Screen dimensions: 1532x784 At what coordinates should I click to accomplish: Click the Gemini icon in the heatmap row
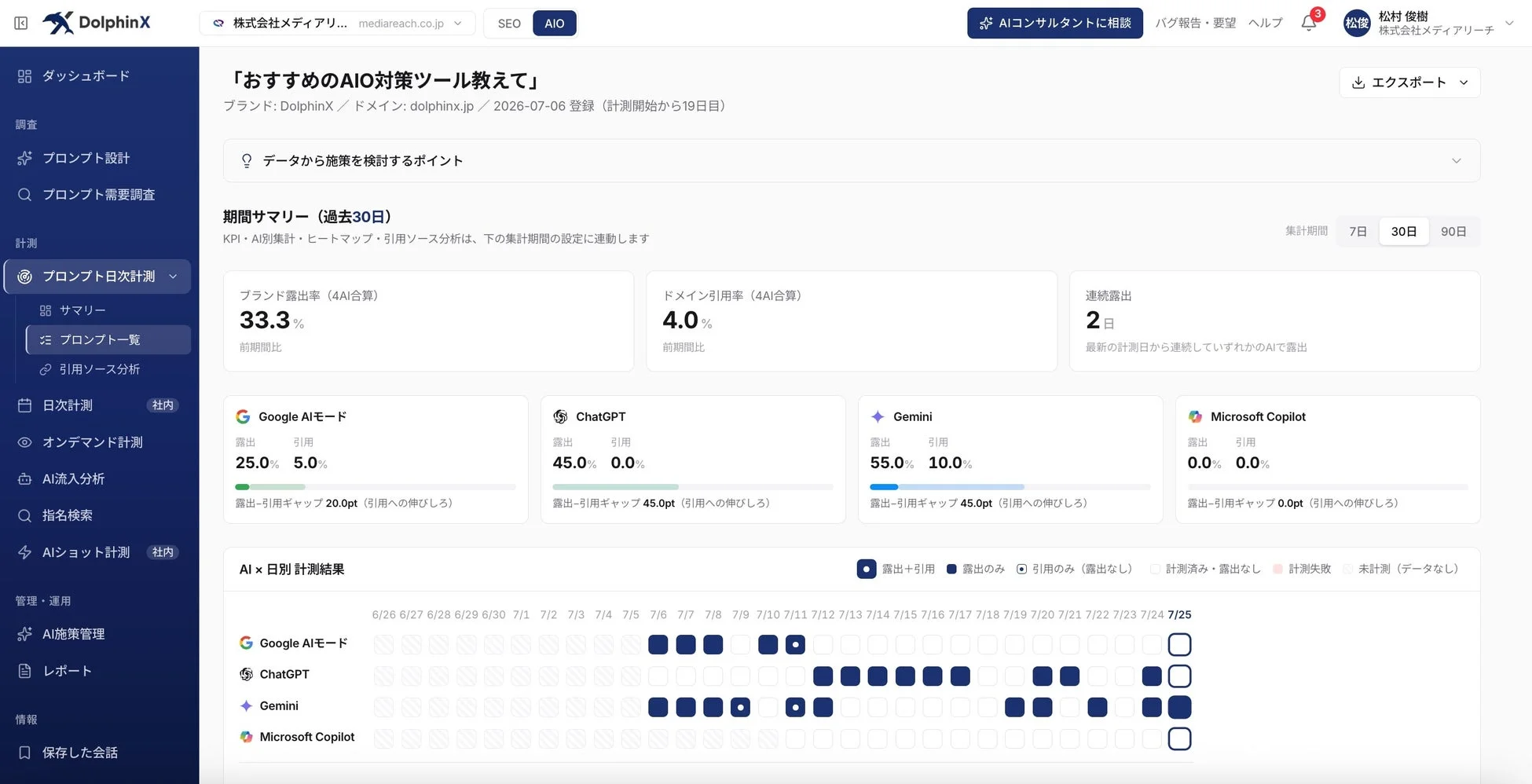click(x=246, y=706)
